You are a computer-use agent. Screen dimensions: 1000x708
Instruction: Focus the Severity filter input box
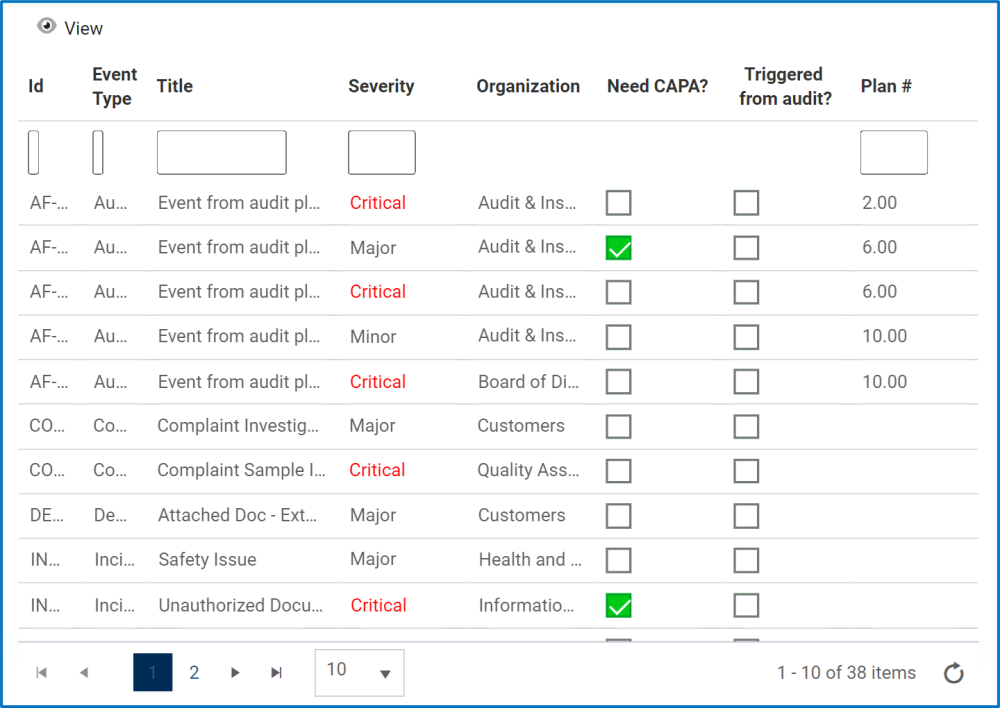point(381,153)
